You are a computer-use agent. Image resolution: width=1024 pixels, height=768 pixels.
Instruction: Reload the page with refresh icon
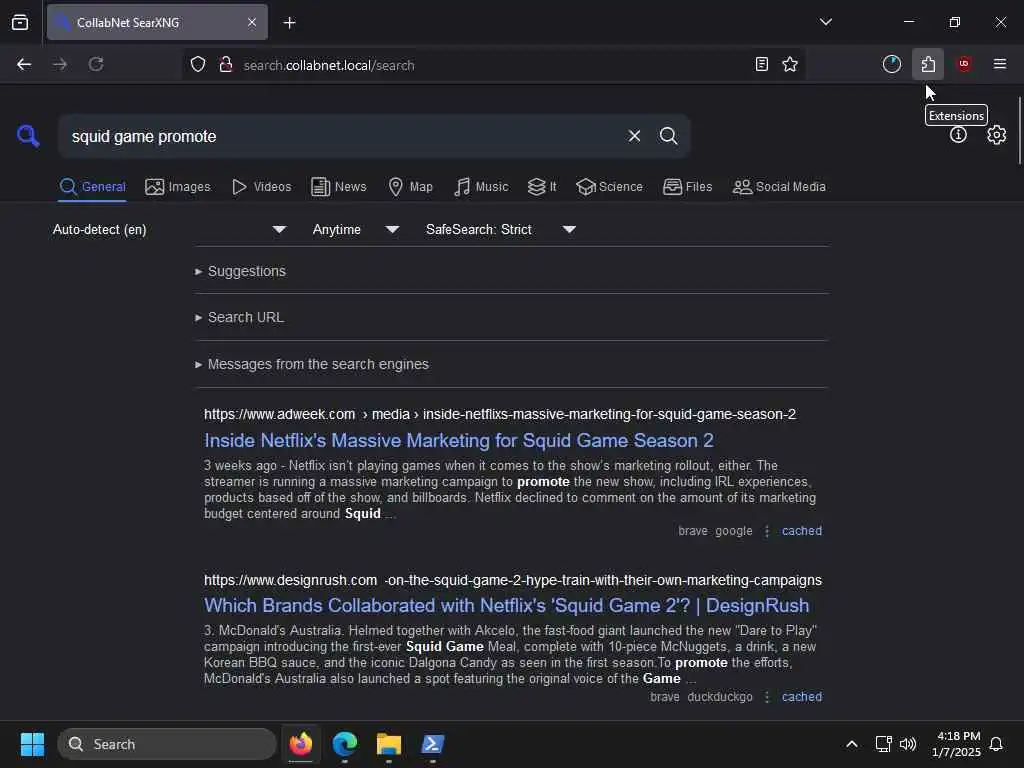click(96, 65)
